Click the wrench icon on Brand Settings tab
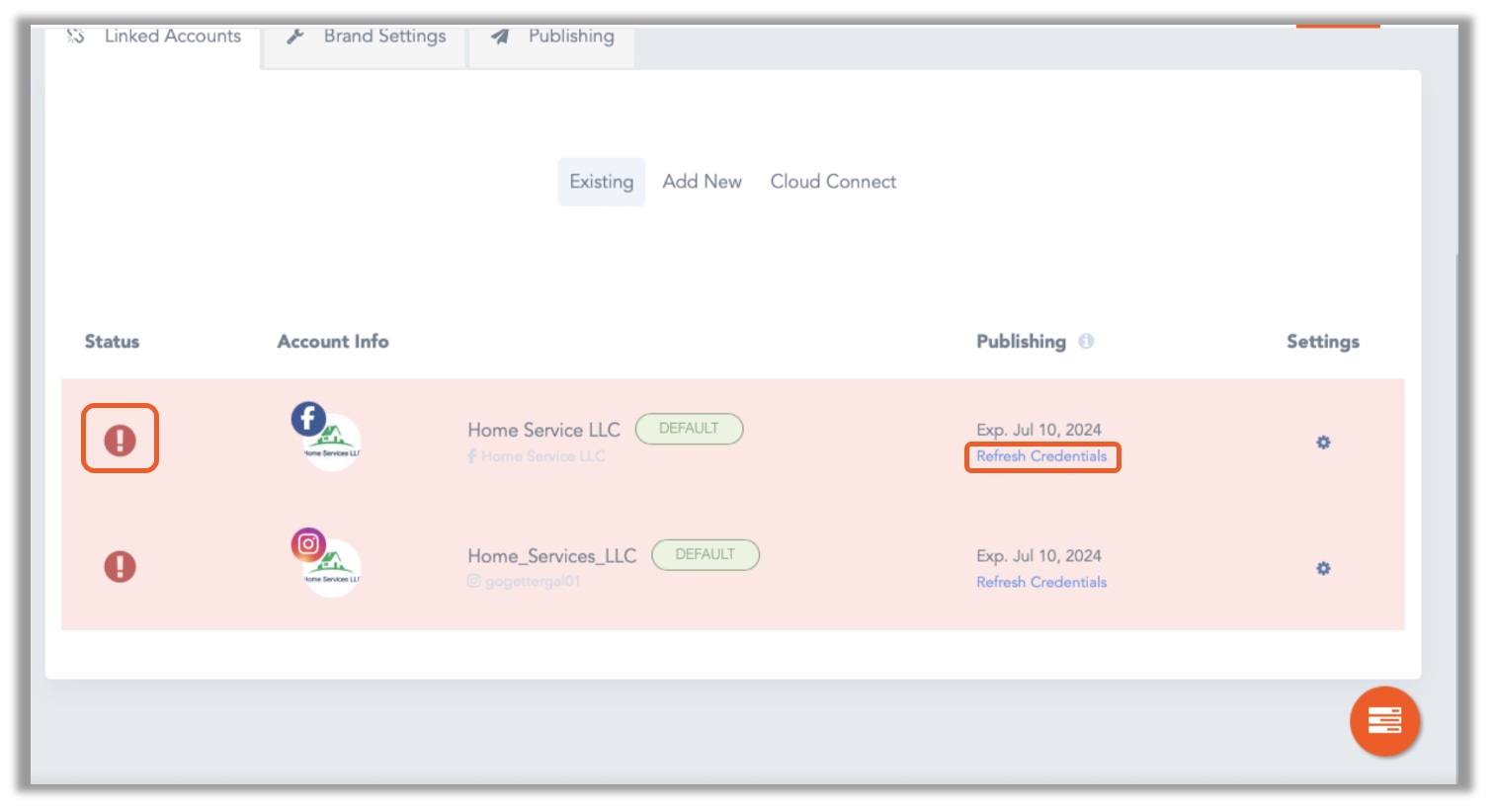This screenshot has height=812, width=1496. tap(294, 37)
